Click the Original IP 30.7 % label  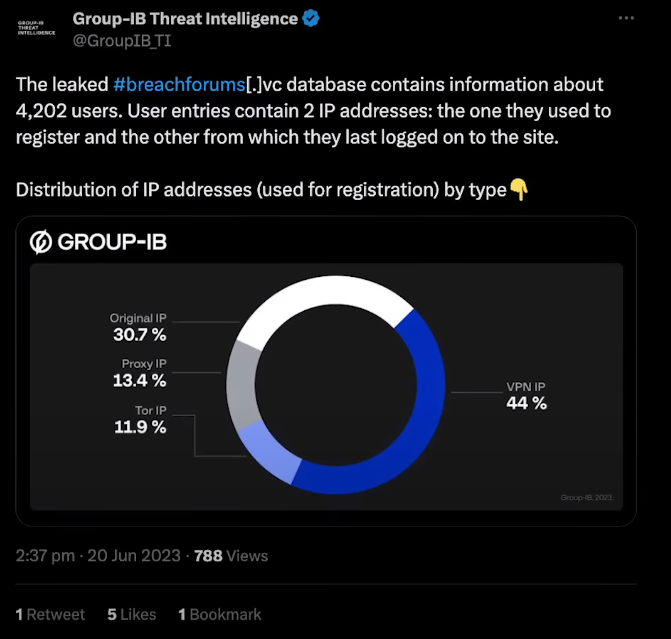(x=138, y=327)
